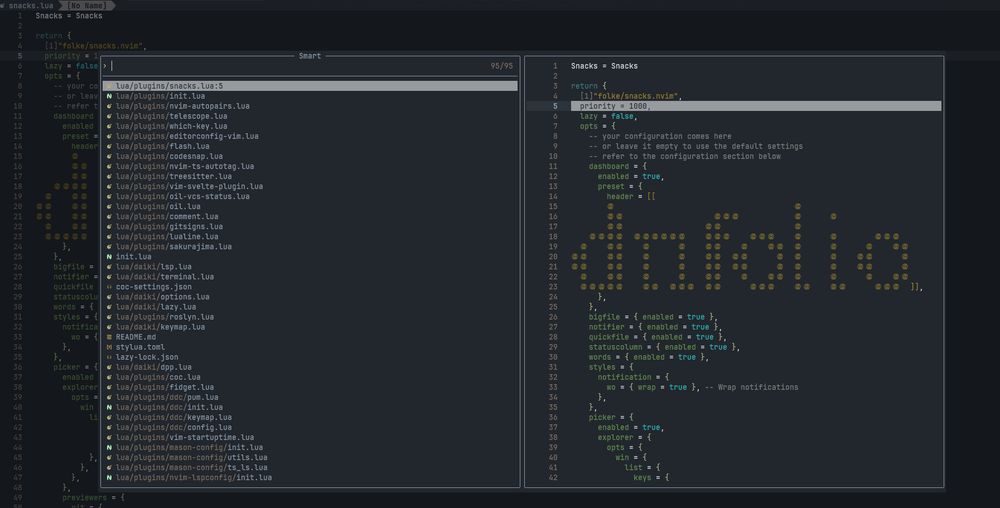Viewport: 1000px width, 508px height.
Task: Click '-- your configuration comes here' preview comment
Action: [660, 136]
